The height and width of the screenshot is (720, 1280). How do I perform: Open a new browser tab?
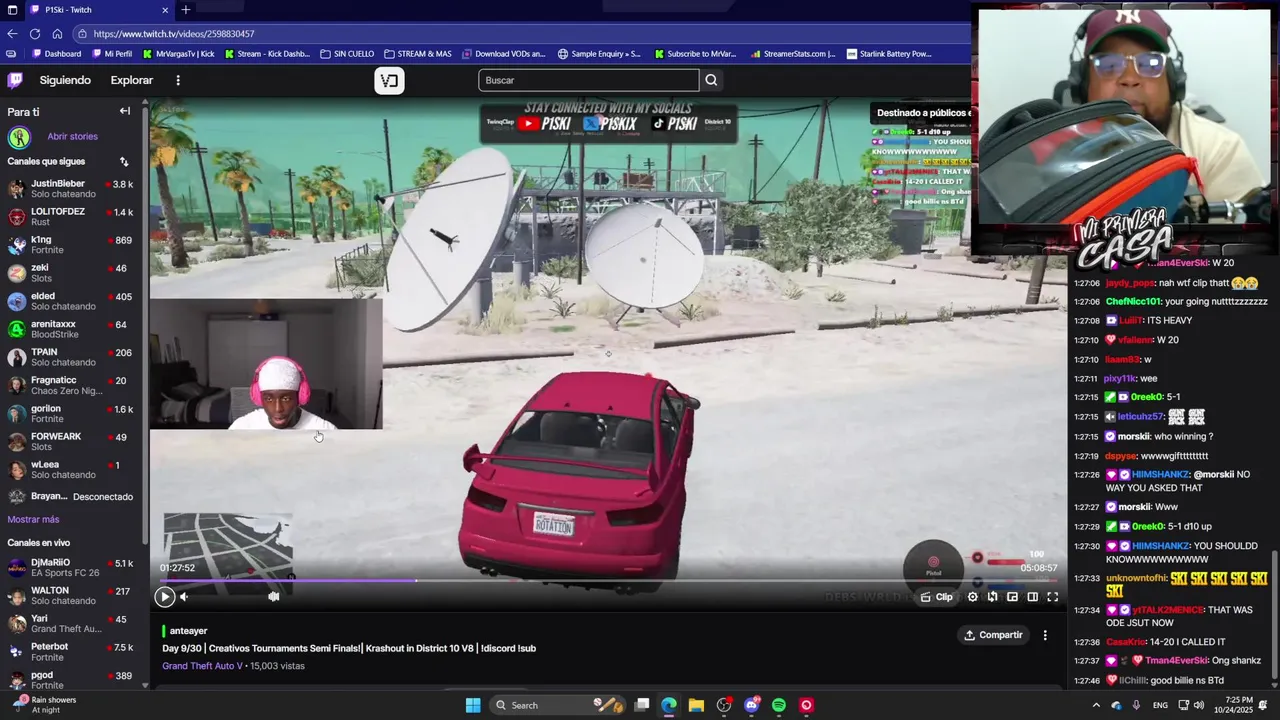185,10
